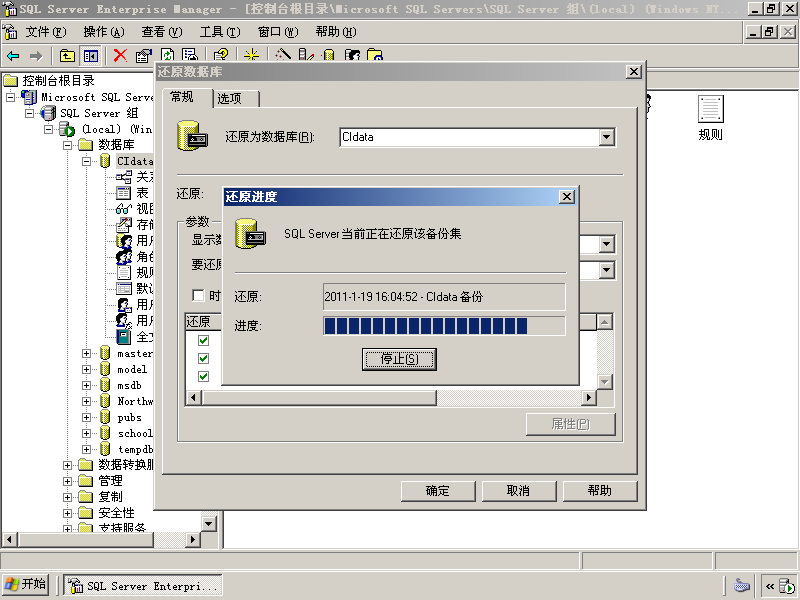This screenshot has width=800, height=600.
Task: Expand the model database node
Action: point(86,369)
